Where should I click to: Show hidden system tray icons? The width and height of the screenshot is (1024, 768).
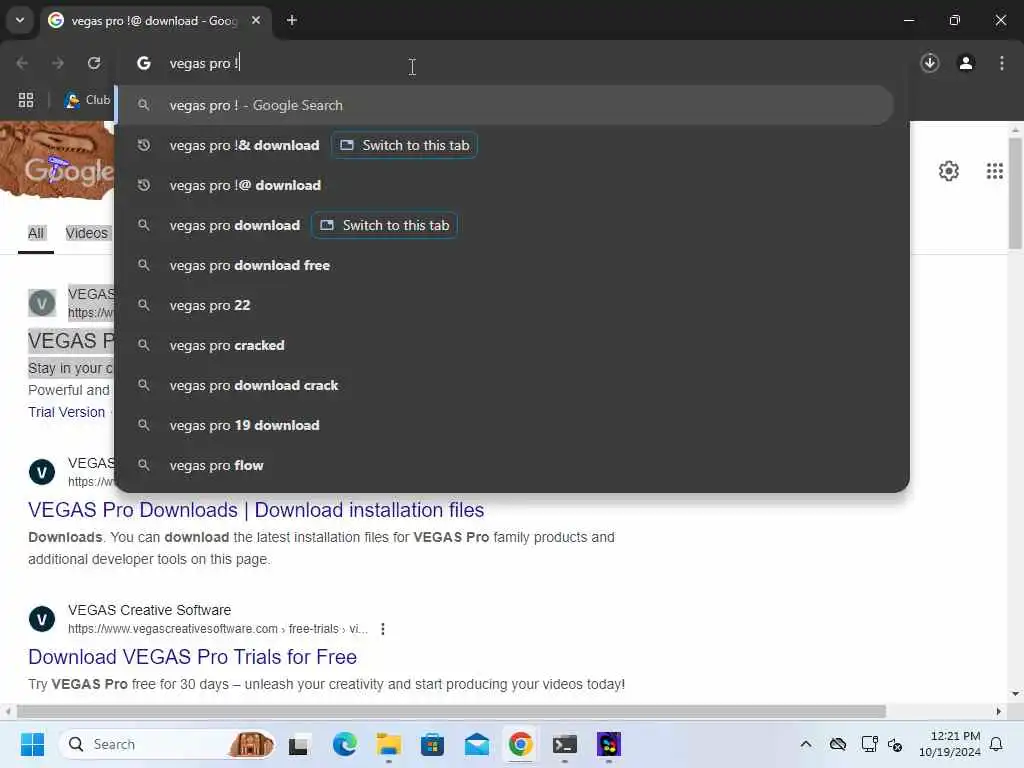[x=807, y=744]
